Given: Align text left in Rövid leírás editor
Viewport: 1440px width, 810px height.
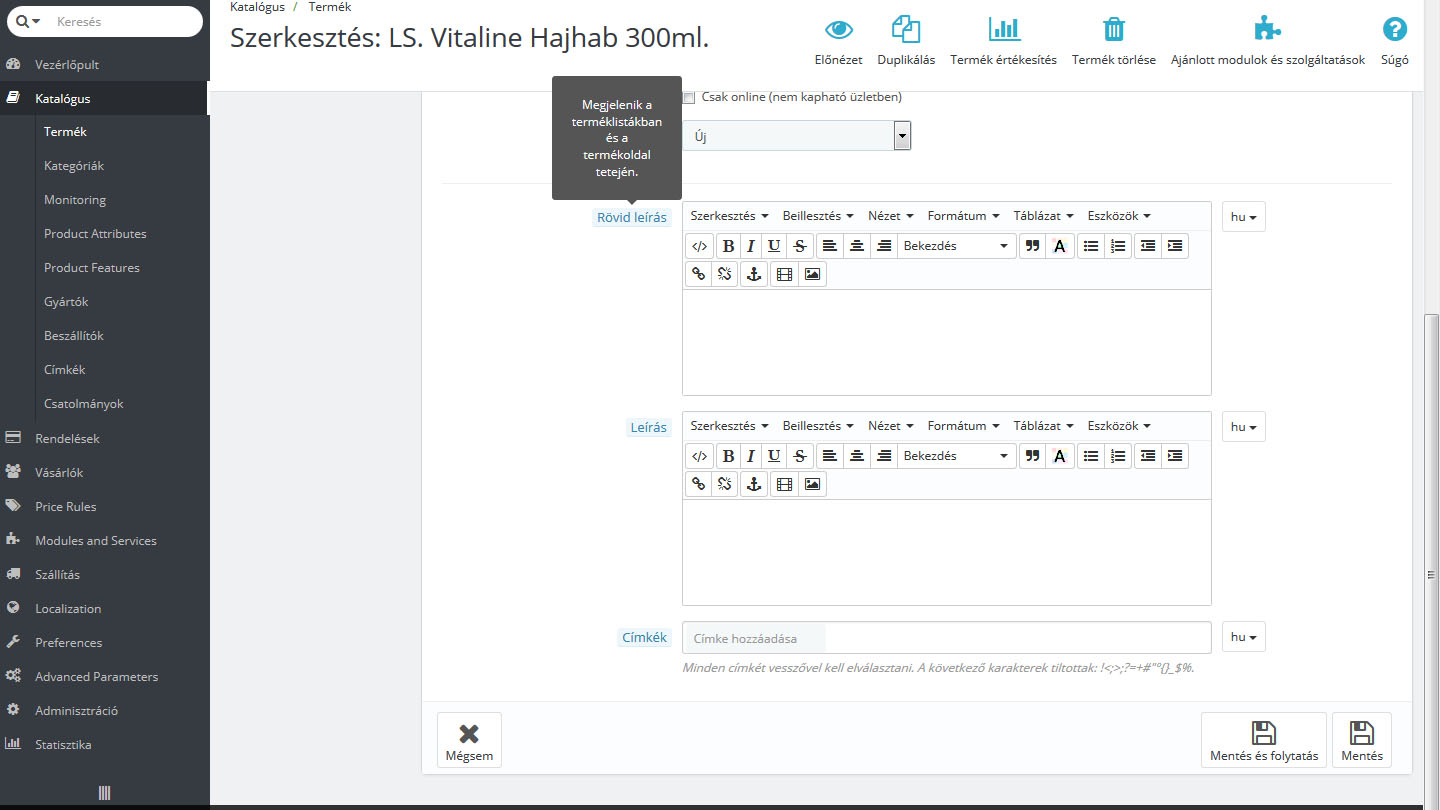Looking at the screenshot, I should (x=829, y=246).
